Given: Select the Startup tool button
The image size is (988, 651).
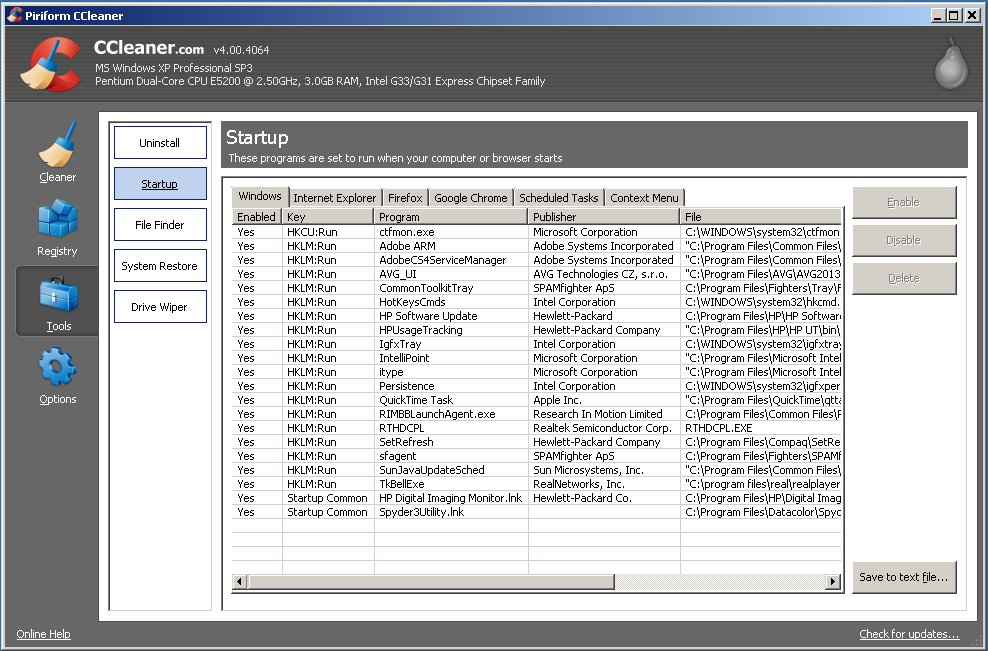Looking at the screenshot, I should coord(160,183).
